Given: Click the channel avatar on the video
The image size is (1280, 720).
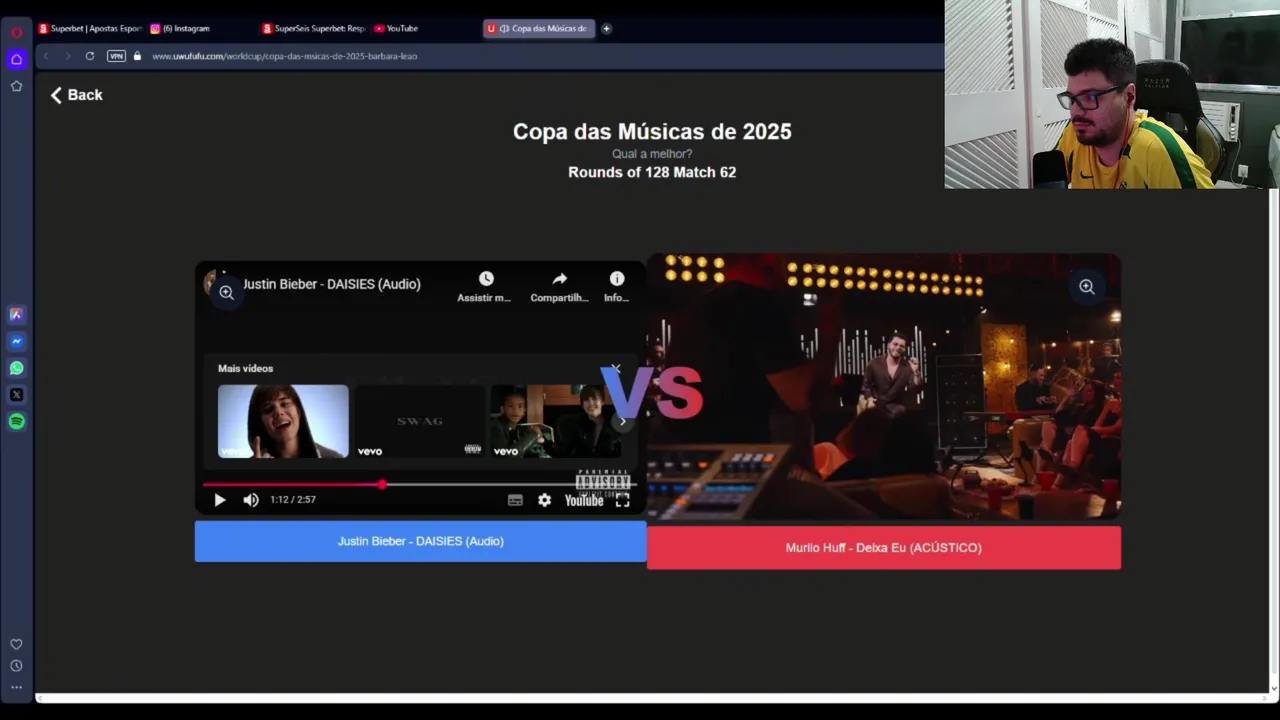Looking at the screenshot, I should (x=213, y=282).
